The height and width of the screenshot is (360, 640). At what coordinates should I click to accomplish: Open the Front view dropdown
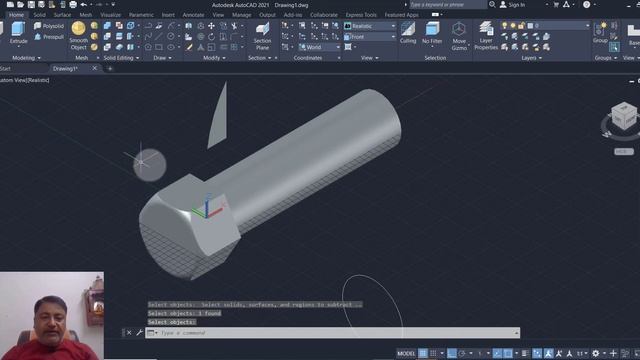(x=370, y=37)
